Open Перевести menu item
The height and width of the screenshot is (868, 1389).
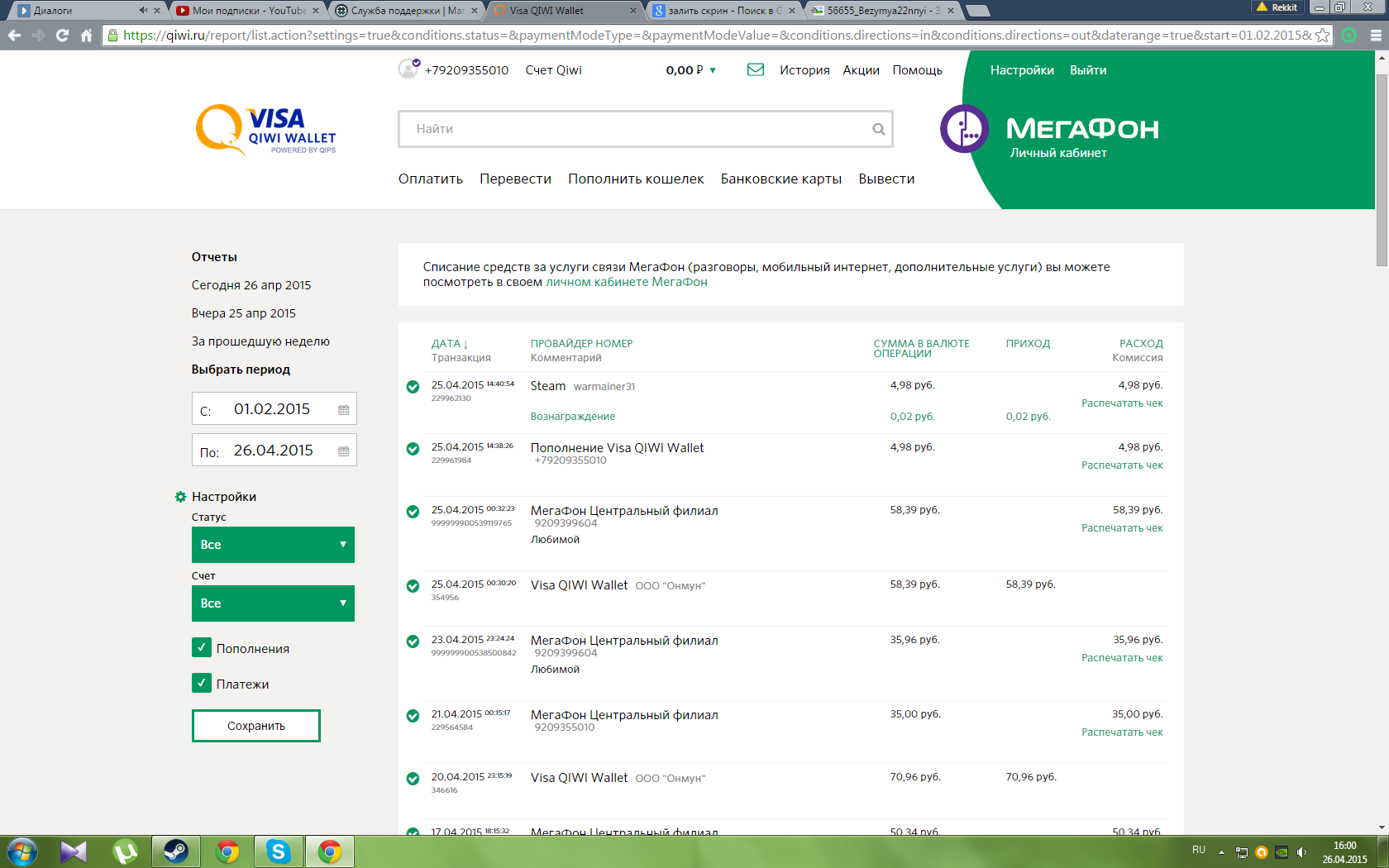515,179
